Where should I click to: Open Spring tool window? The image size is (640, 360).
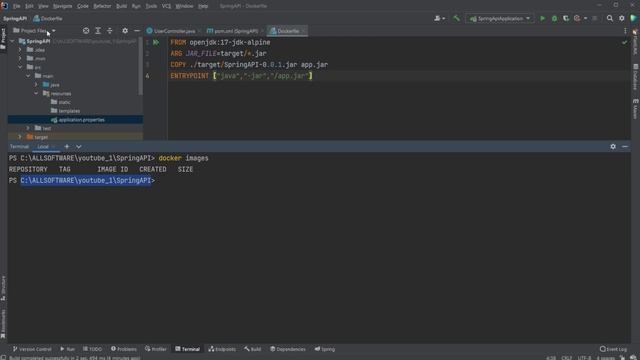(325, 349)
